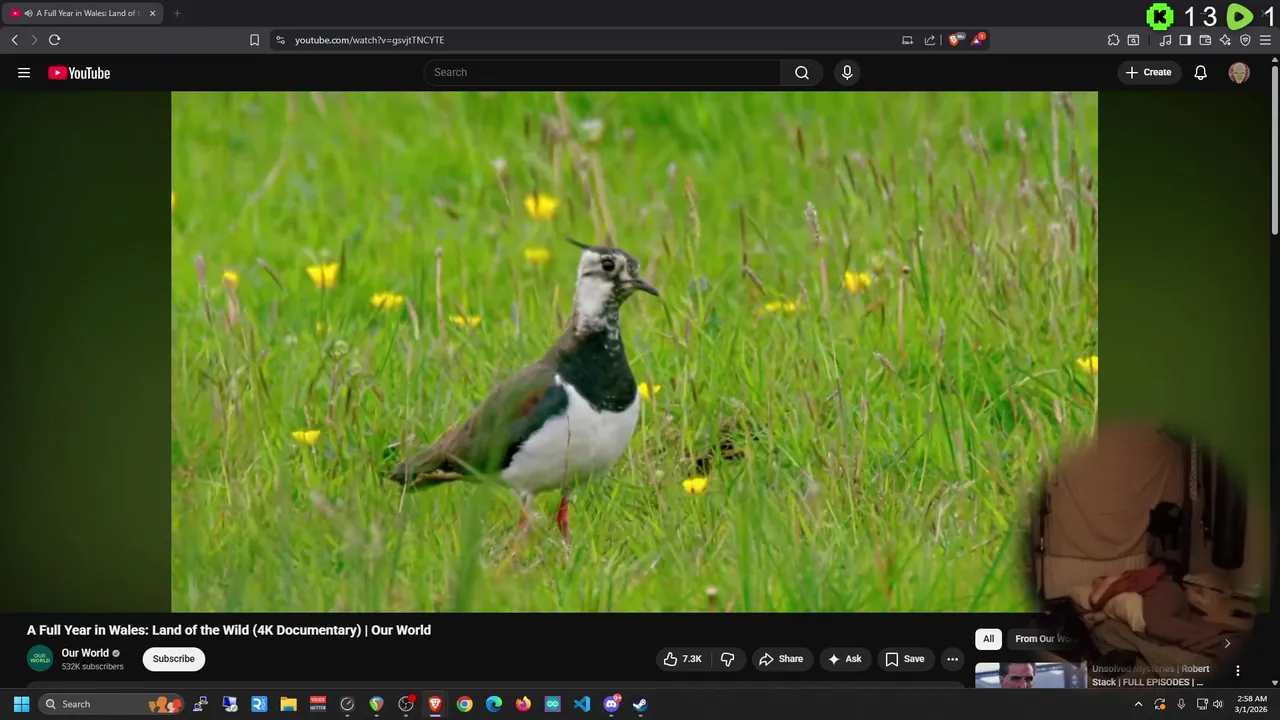The width and height of the screenshot is (1280, 720).
Task: Click the Share button
Action: 781,659
